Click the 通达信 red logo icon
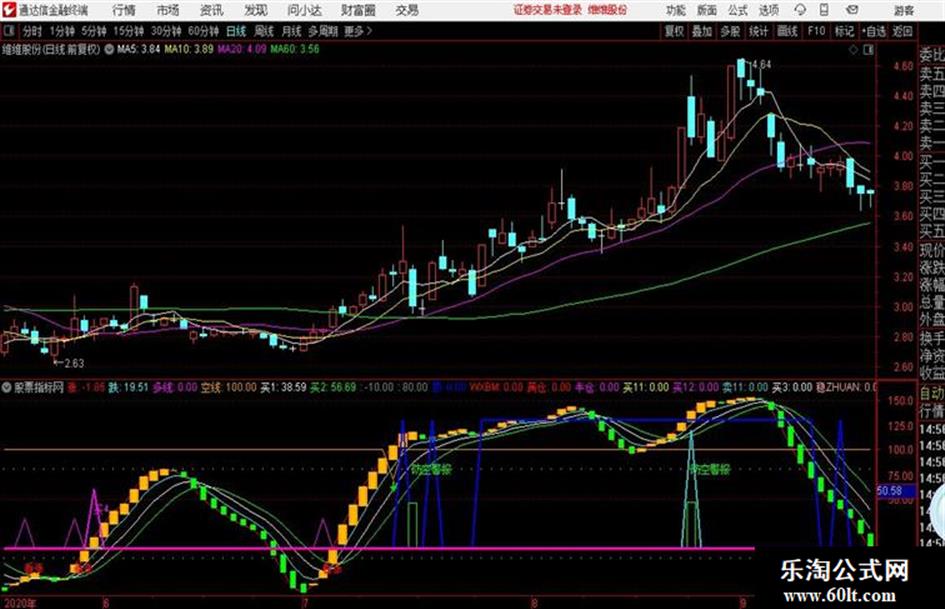 pyautogui.click(x=9, y=10)
